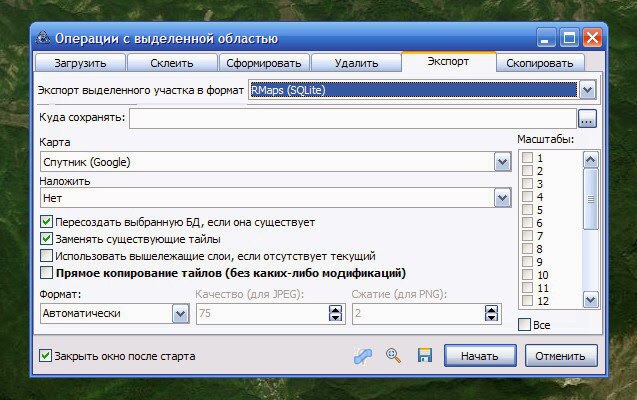Enable 'Пересоздать выбранную БД' checkbox
This screenshot has height=400, width=637.
46,222
